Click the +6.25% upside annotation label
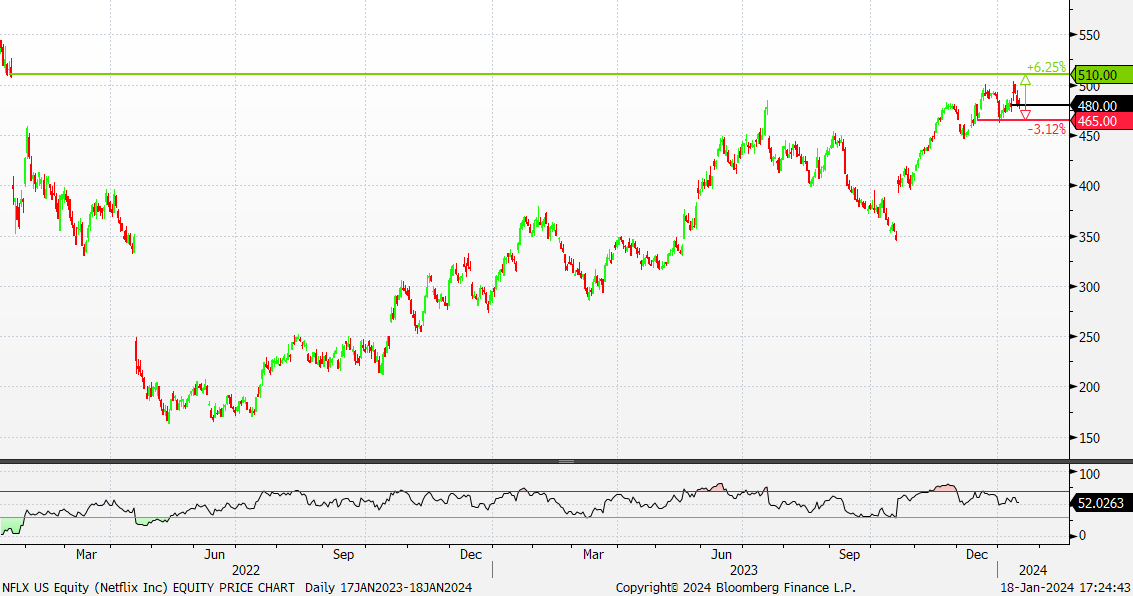The height and width of the screenshot is (596, 1133). pyautogui.click(x=1046, y=67)
